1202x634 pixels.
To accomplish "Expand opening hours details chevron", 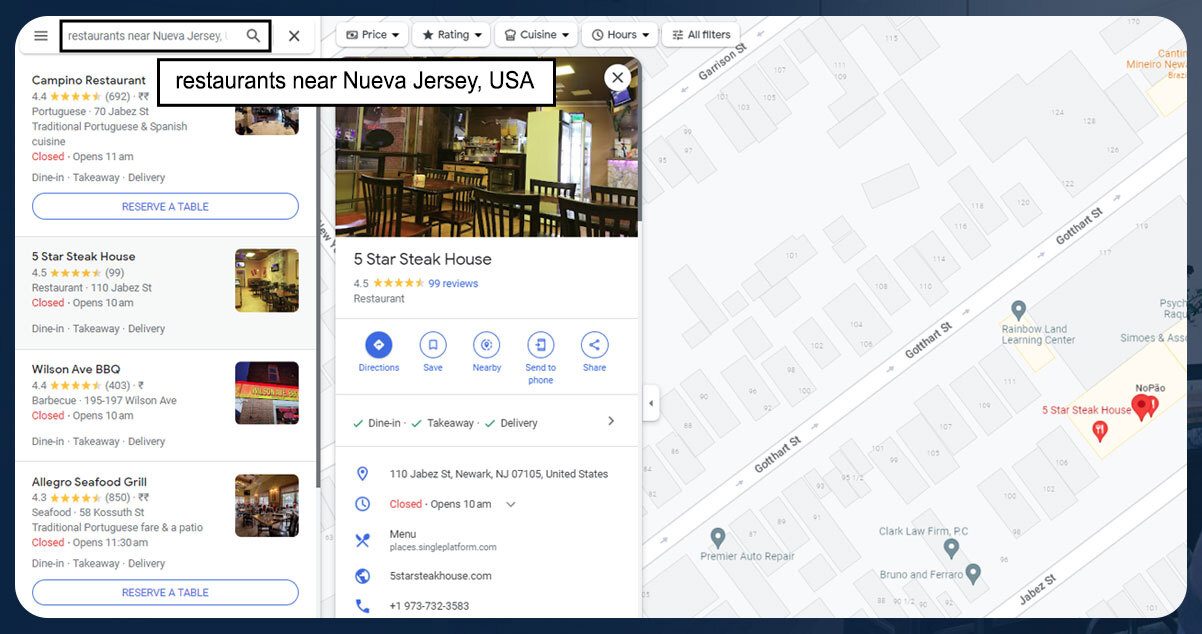I will [x=511, y=505].
